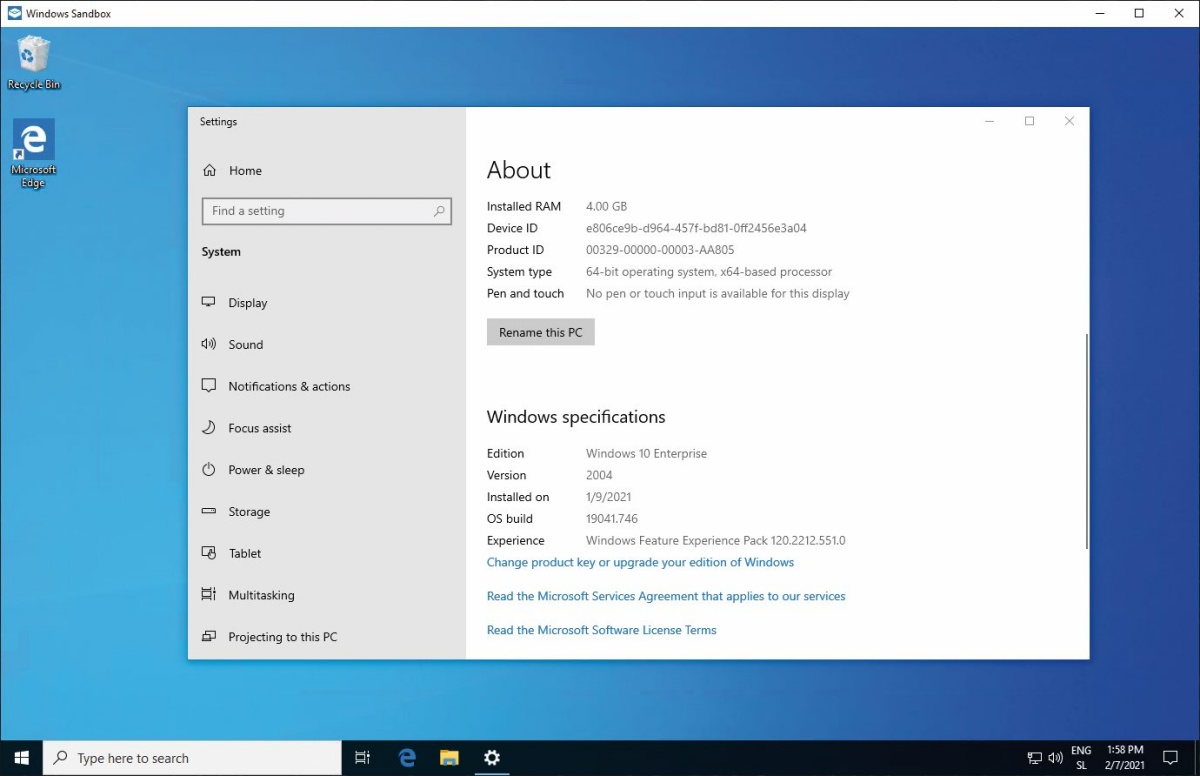1200x776 pixels.
Task: Click the Multitasking icon in sidebar
Action: tap(209, 594)
